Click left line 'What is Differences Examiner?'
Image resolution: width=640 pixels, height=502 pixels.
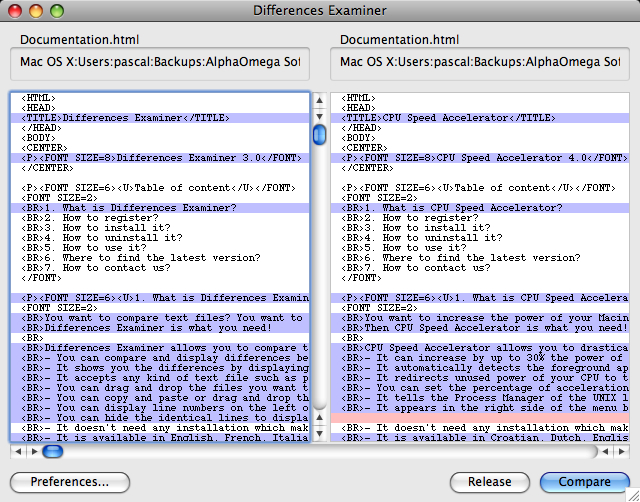(160, 208)
